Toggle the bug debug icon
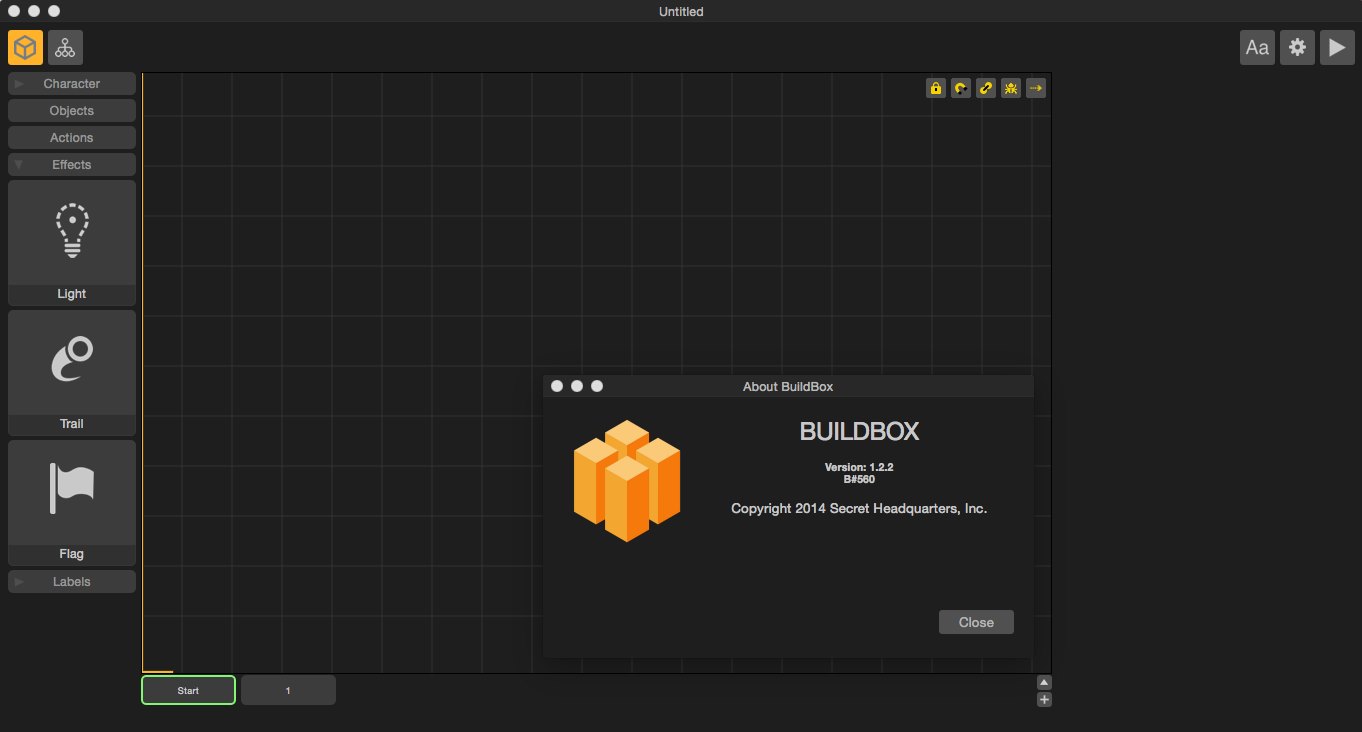The height and width of the screenshot is (732, 1362). [x=1011, y=88]
